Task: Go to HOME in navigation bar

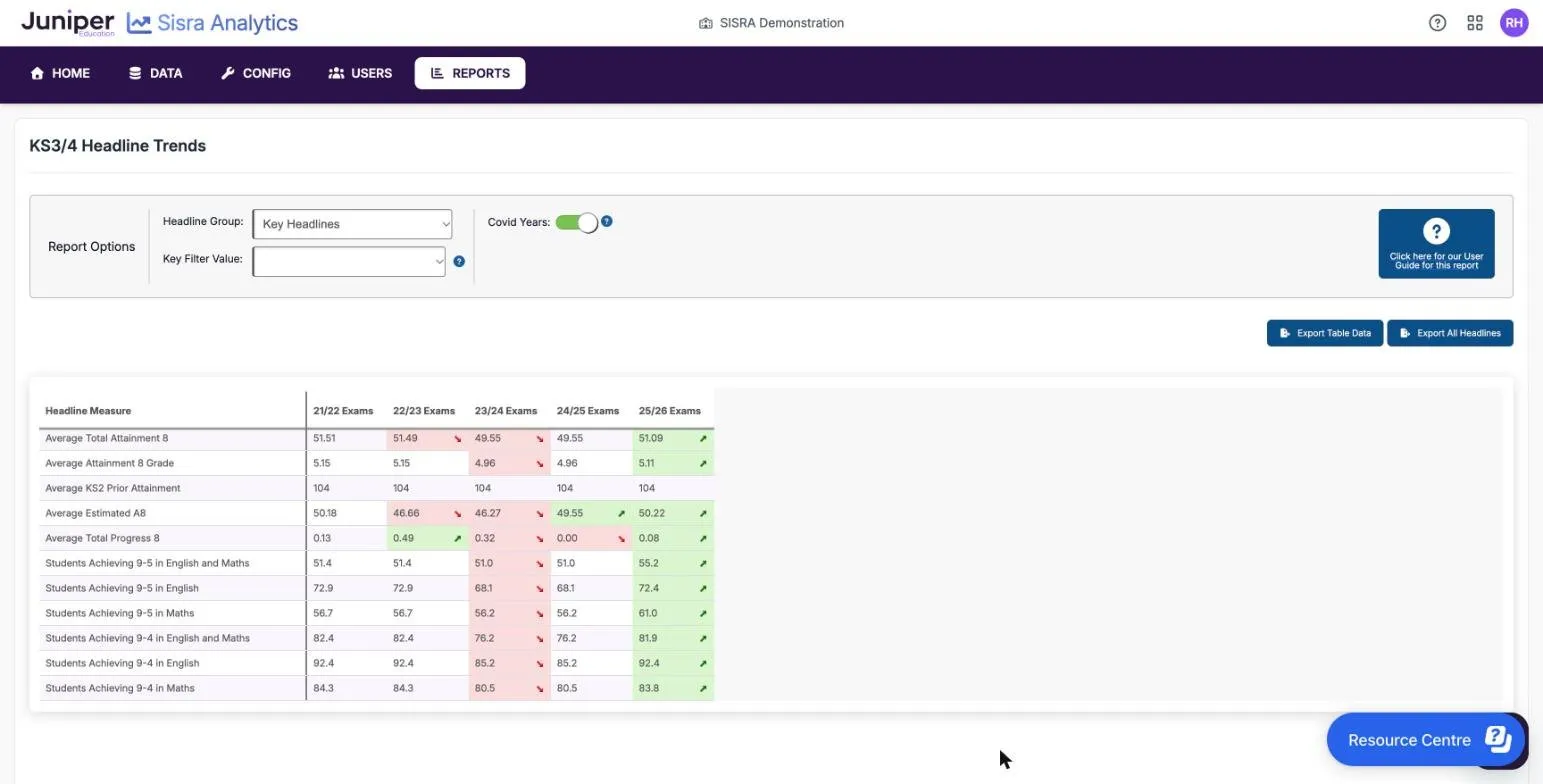Action: (x=60, y=73)
